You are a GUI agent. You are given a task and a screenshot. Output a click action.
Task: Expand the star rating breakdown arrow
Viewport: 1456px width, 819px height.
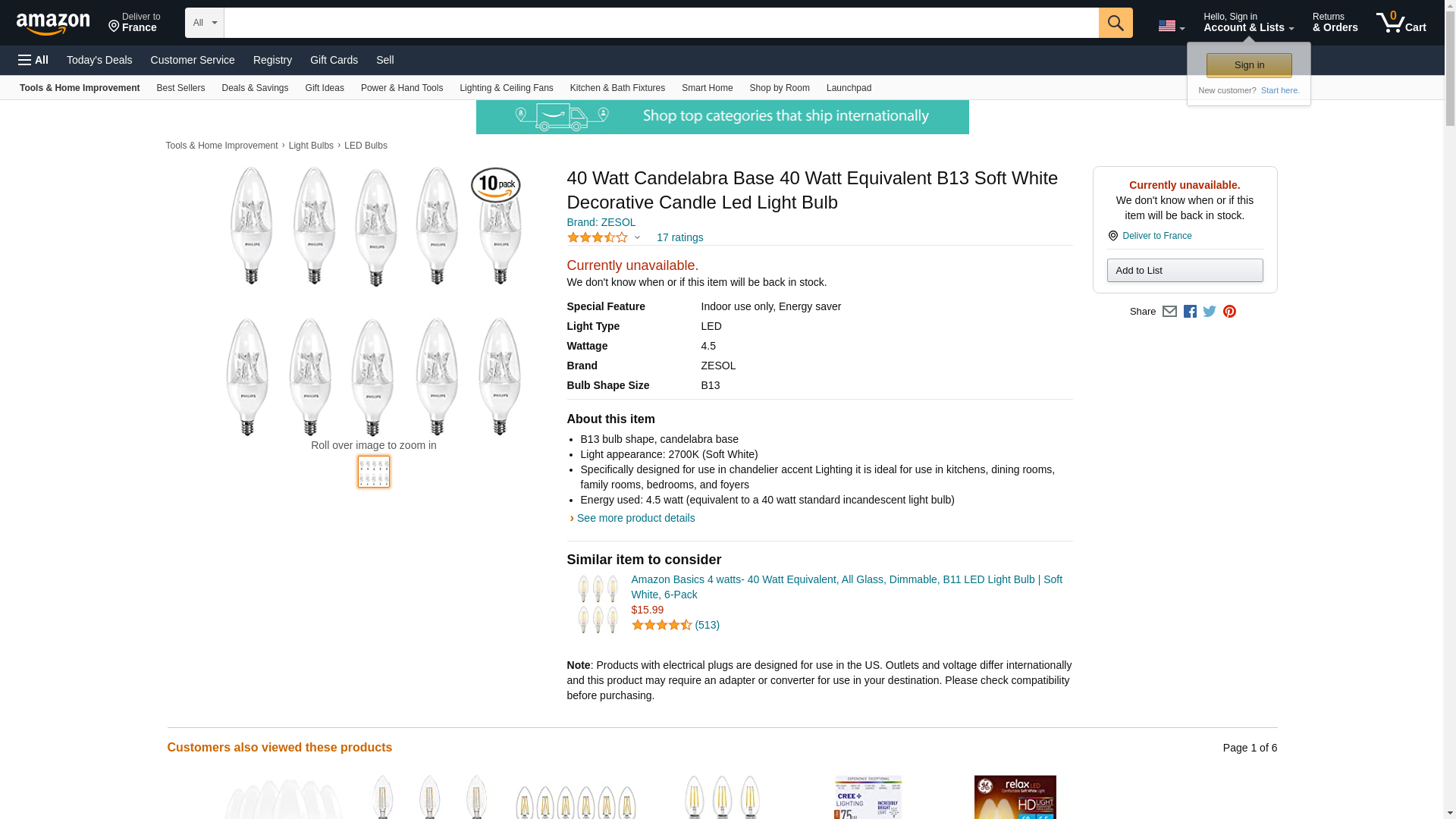637,237
